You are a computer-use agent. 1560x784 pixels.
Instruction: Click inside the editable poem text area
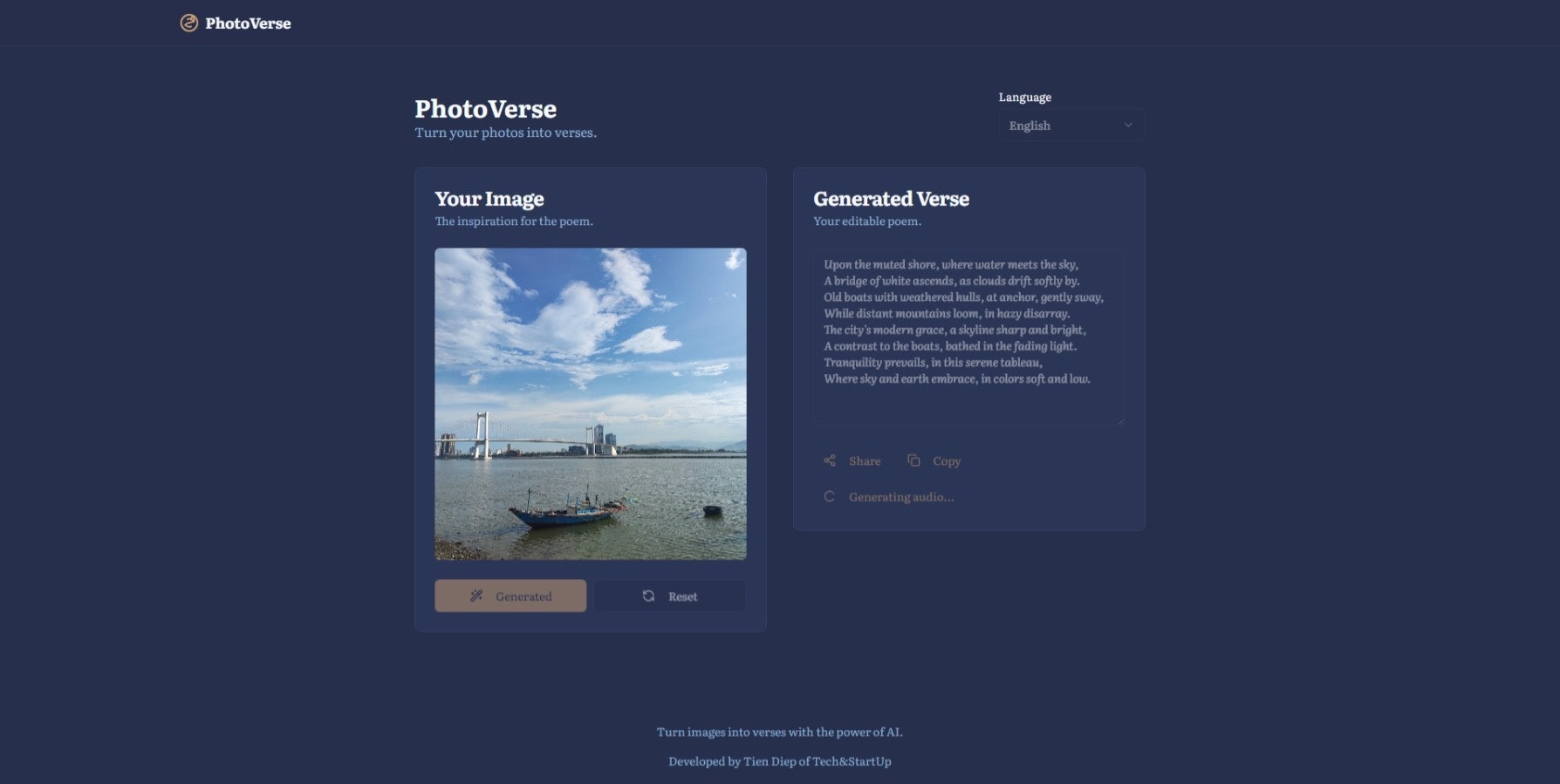click(968, 336)
